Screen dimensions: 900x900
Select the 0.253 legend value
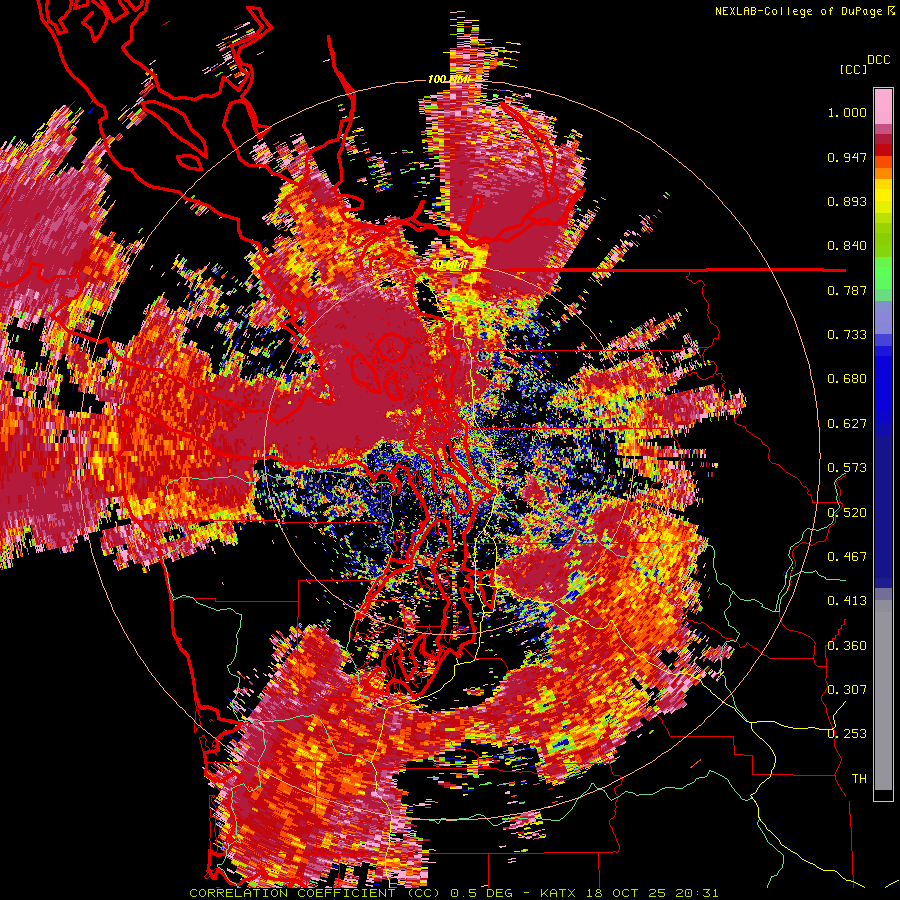tap(847, 734)
